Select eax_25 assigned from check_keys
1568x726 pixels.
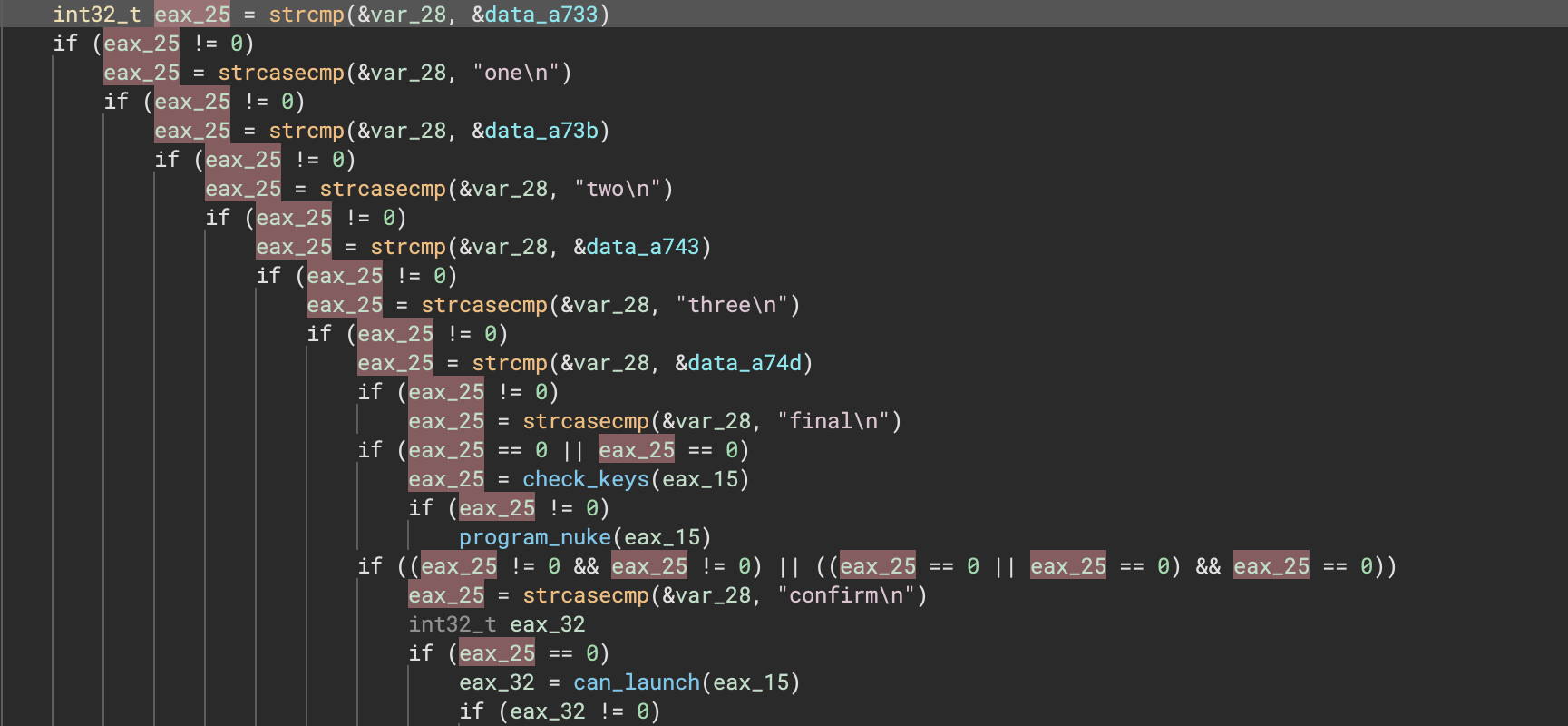[446, 479]
